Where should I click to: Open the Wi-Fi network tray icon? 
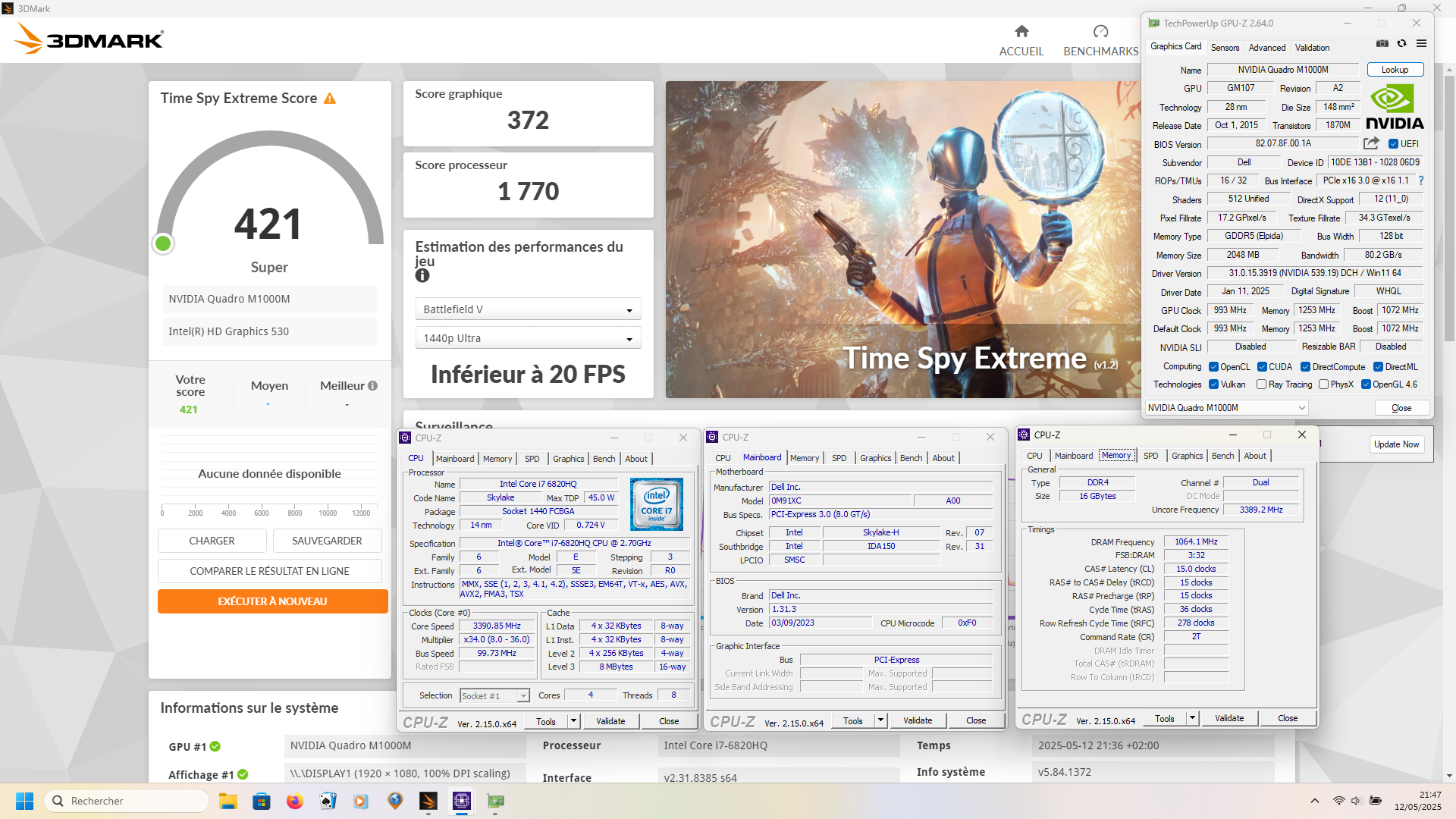point(1339,801)
